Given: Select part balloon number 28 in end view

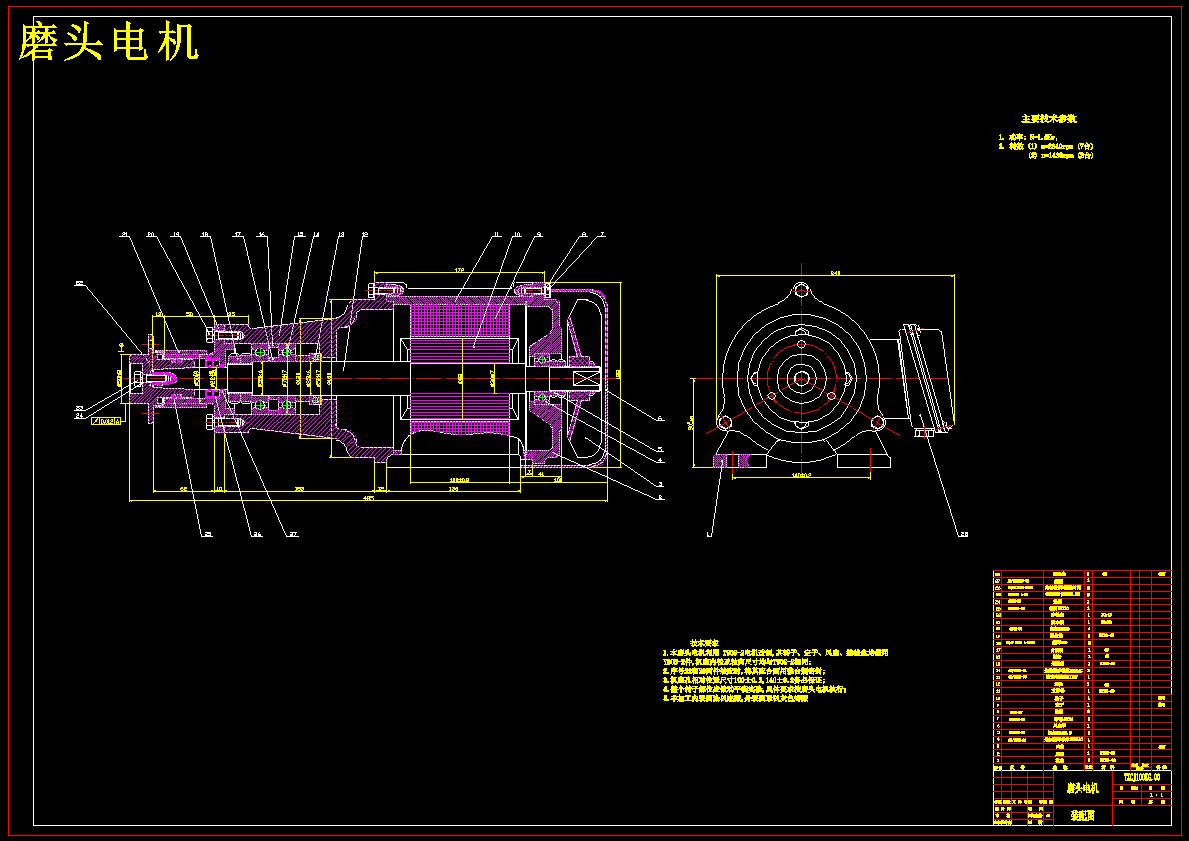Looking at the screenshot, I should [x=963, y=535].
